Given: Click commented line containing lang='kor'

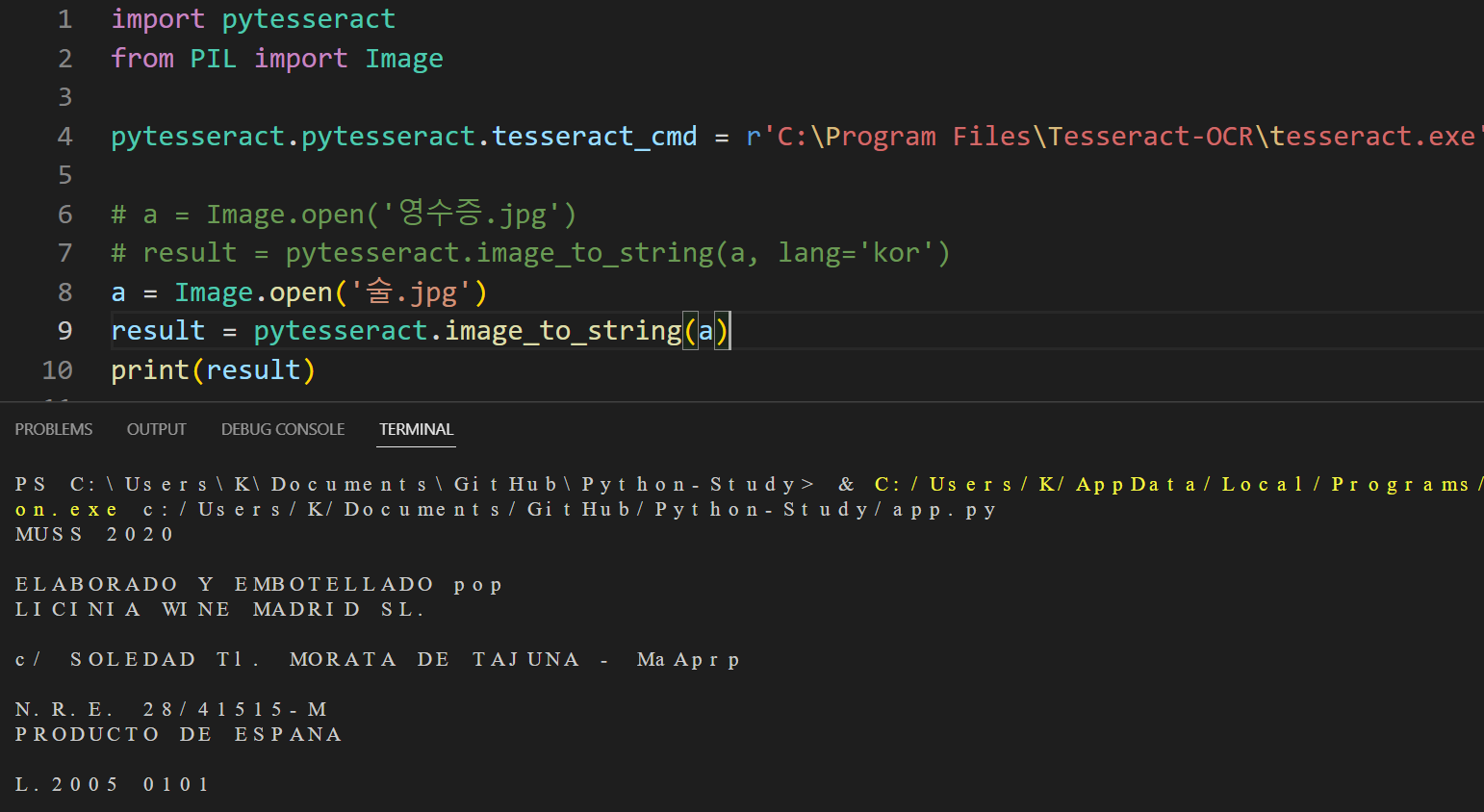Looking at the screenshot, I should tap(530, 253).
